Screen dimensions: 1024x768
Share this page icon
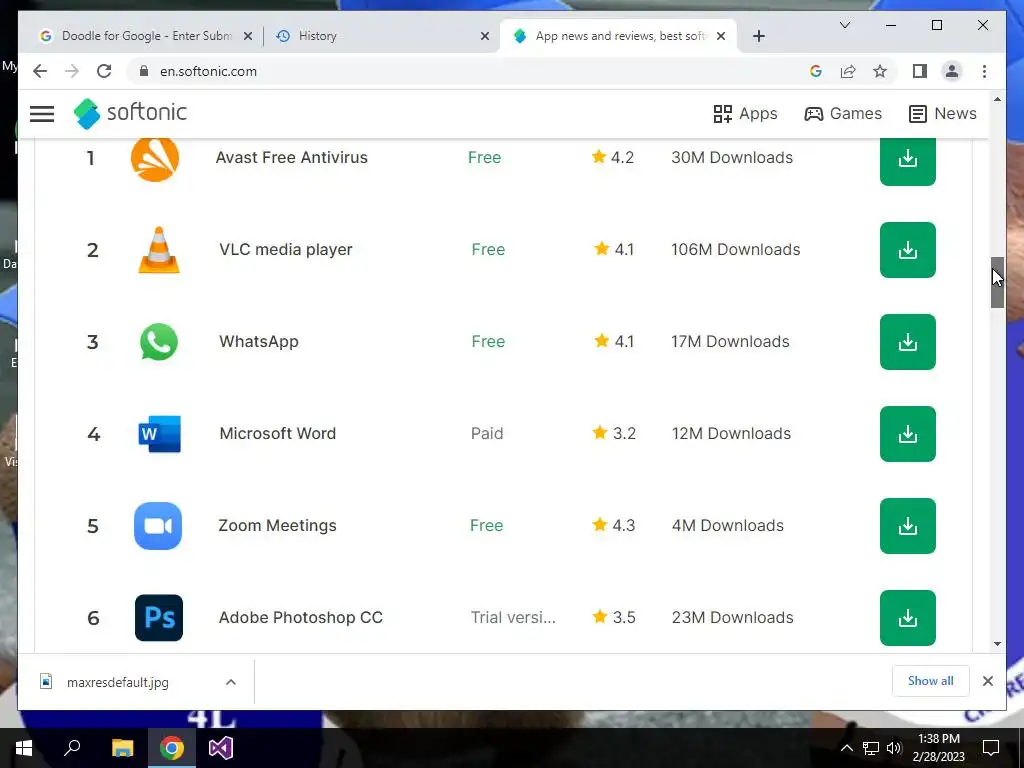[x=848, y=71]
